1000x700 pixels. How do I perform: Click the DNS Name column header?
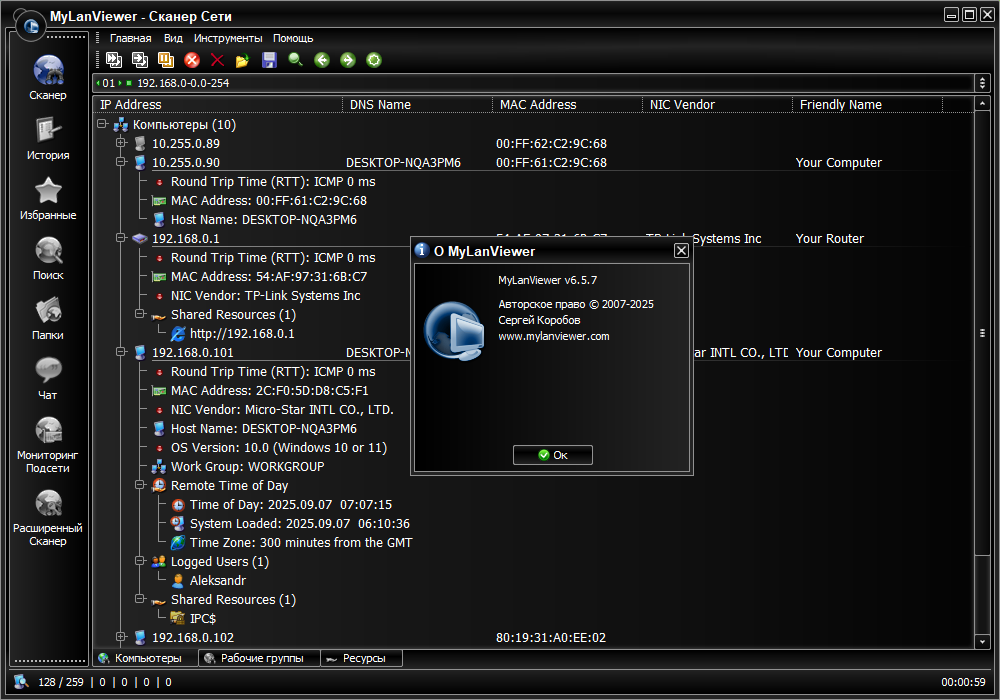click(x=418, y=105)
